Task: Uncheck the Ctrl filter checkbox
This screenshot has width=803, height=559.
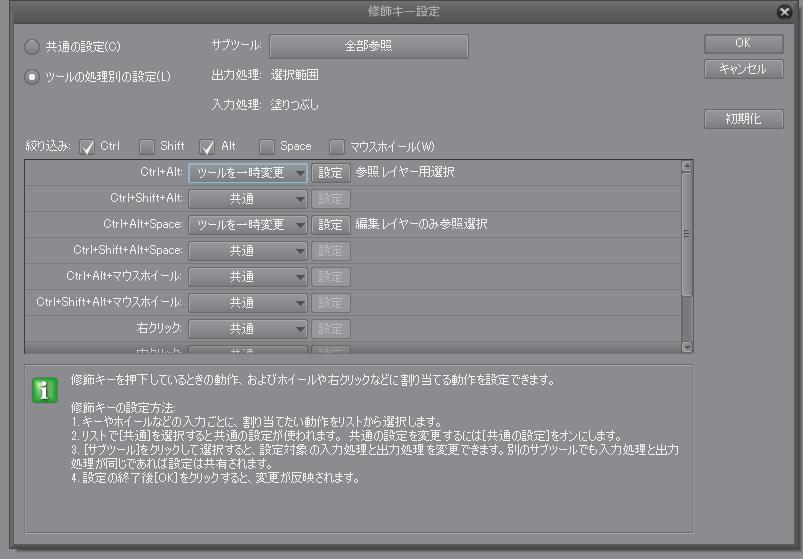Action: pos(87,146)
